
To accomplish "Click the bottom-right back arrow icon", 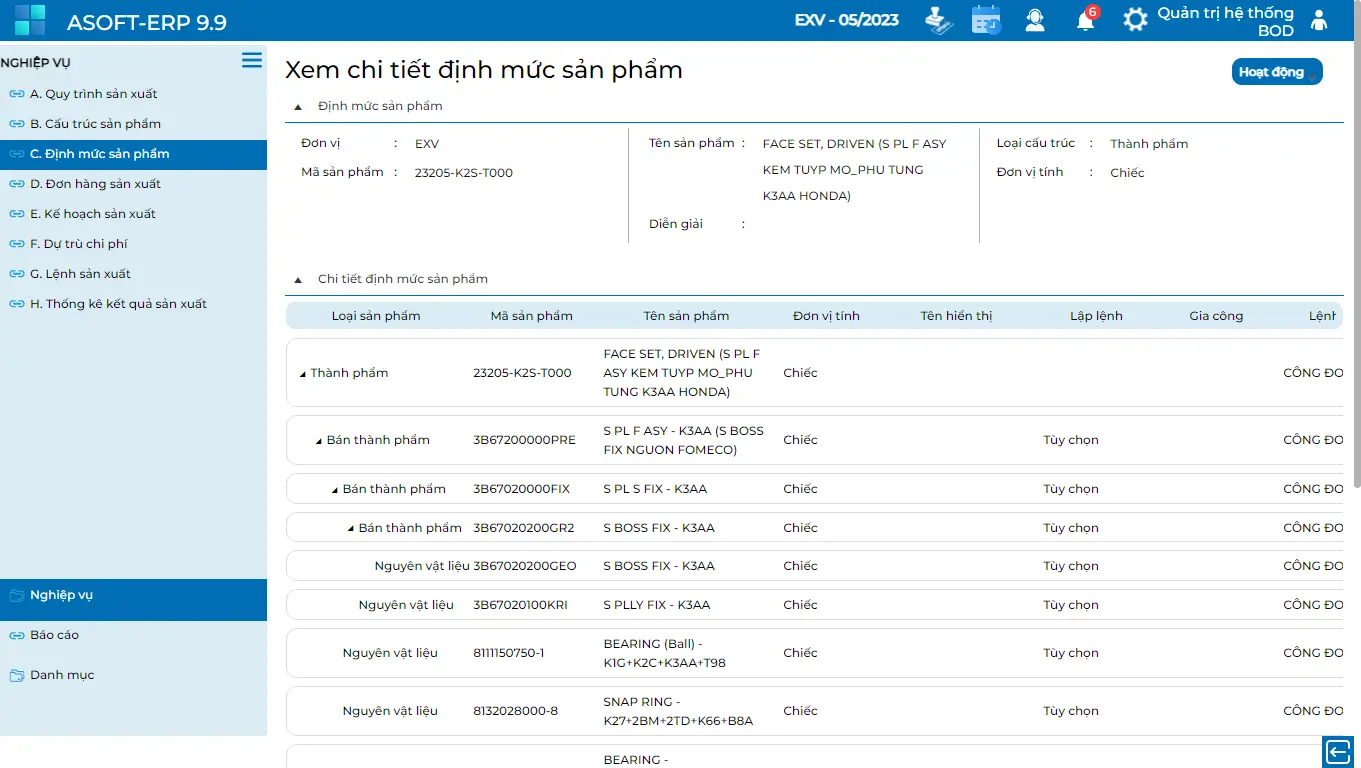I will tap(1337, 751).
